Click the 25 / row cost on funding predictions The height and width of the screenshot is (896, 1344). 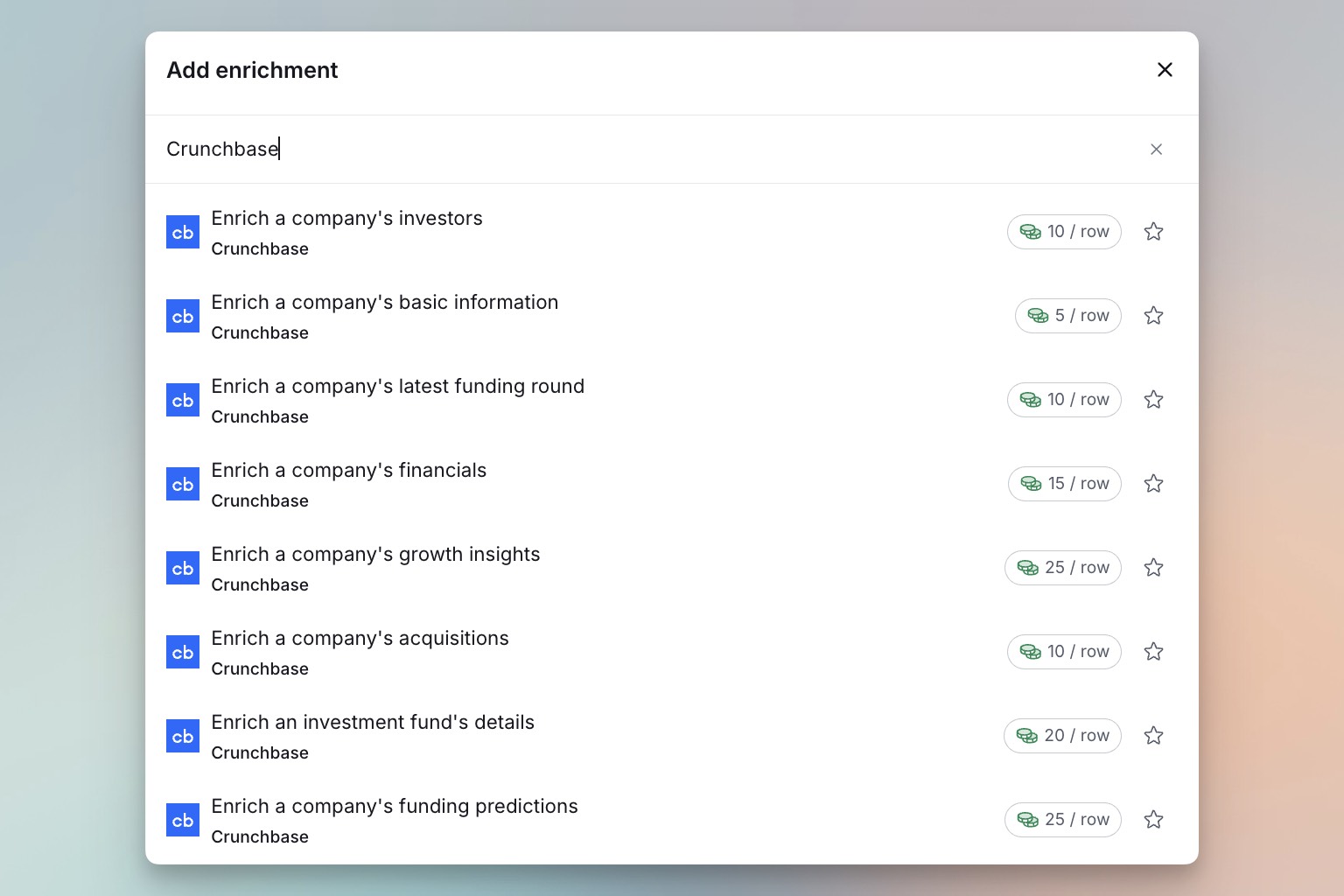click(x=1063, y=820)
